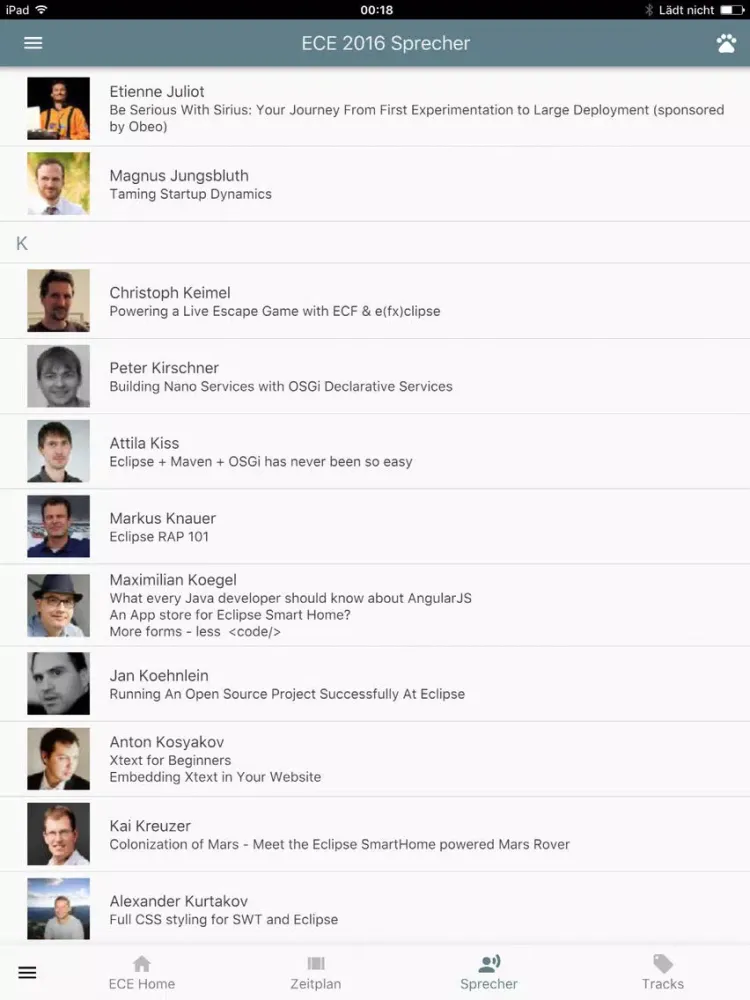The image size is (750, 1000).
Task: Open the bottom-left menu icon
Action: click(x=27, y=973)
